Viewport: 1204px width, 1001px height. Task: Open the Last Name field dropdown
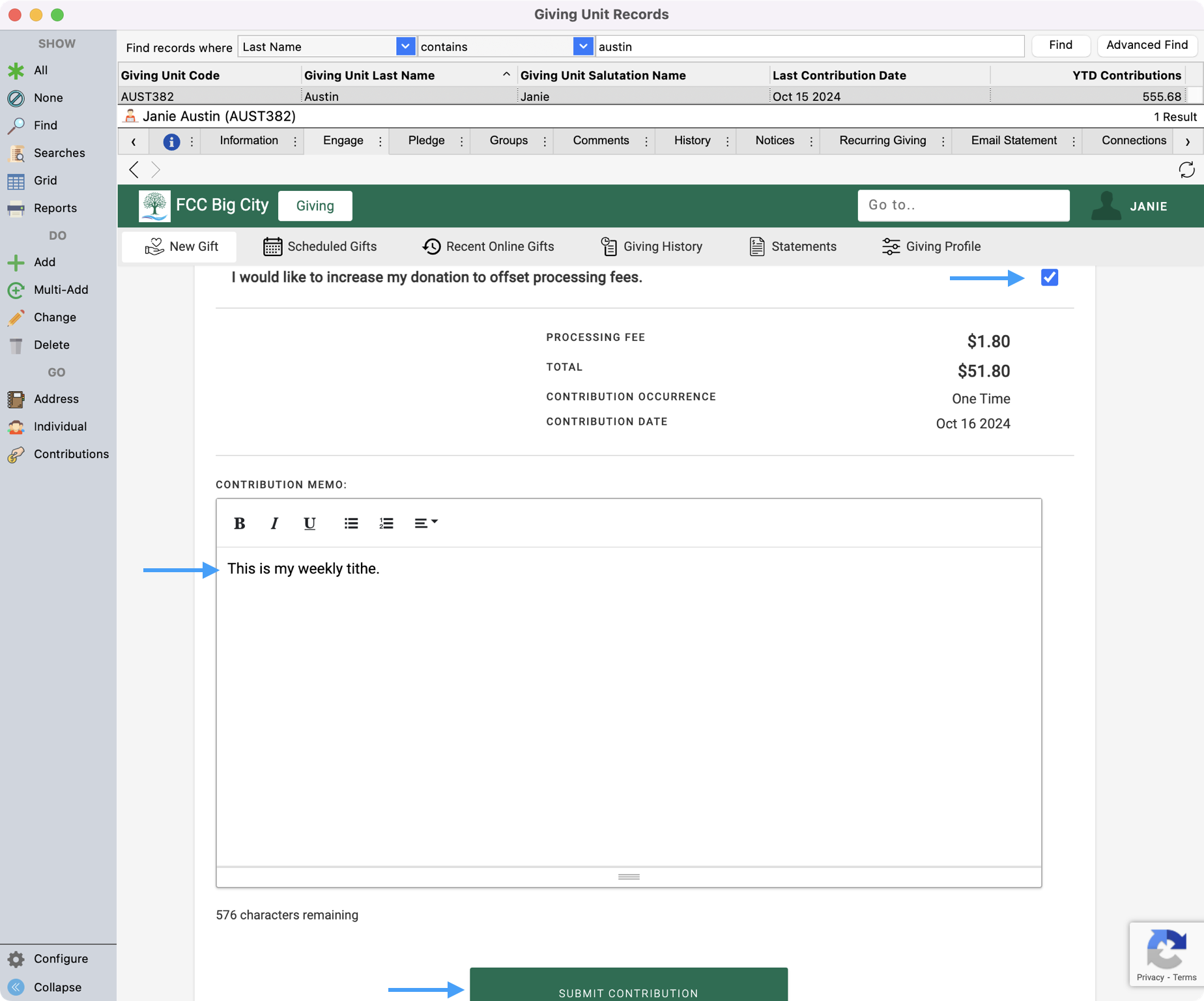click(405, 47)
